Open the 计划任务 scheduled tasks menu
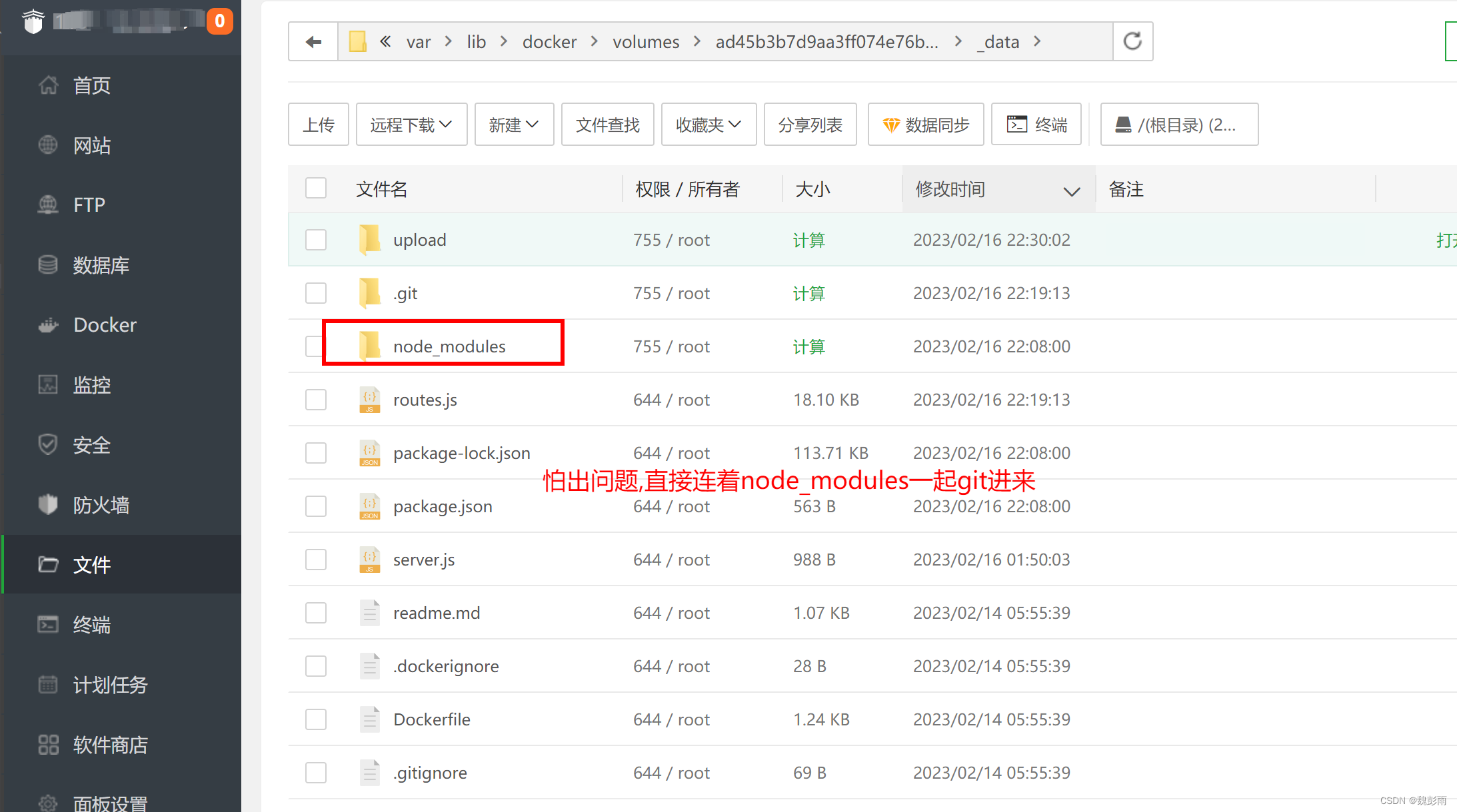Image resolution: width=1457 pixels, height=812 pixels. 110,685
